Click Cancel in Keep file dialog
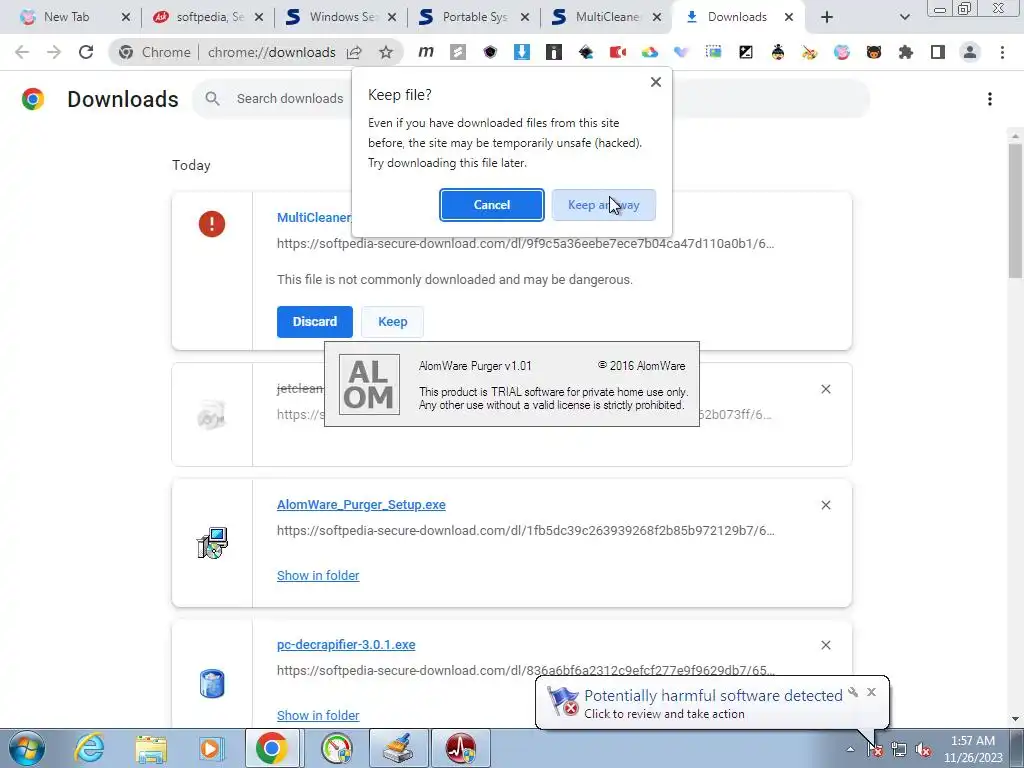This screenshot has width=1024, height=768. (x=492, y=205)
